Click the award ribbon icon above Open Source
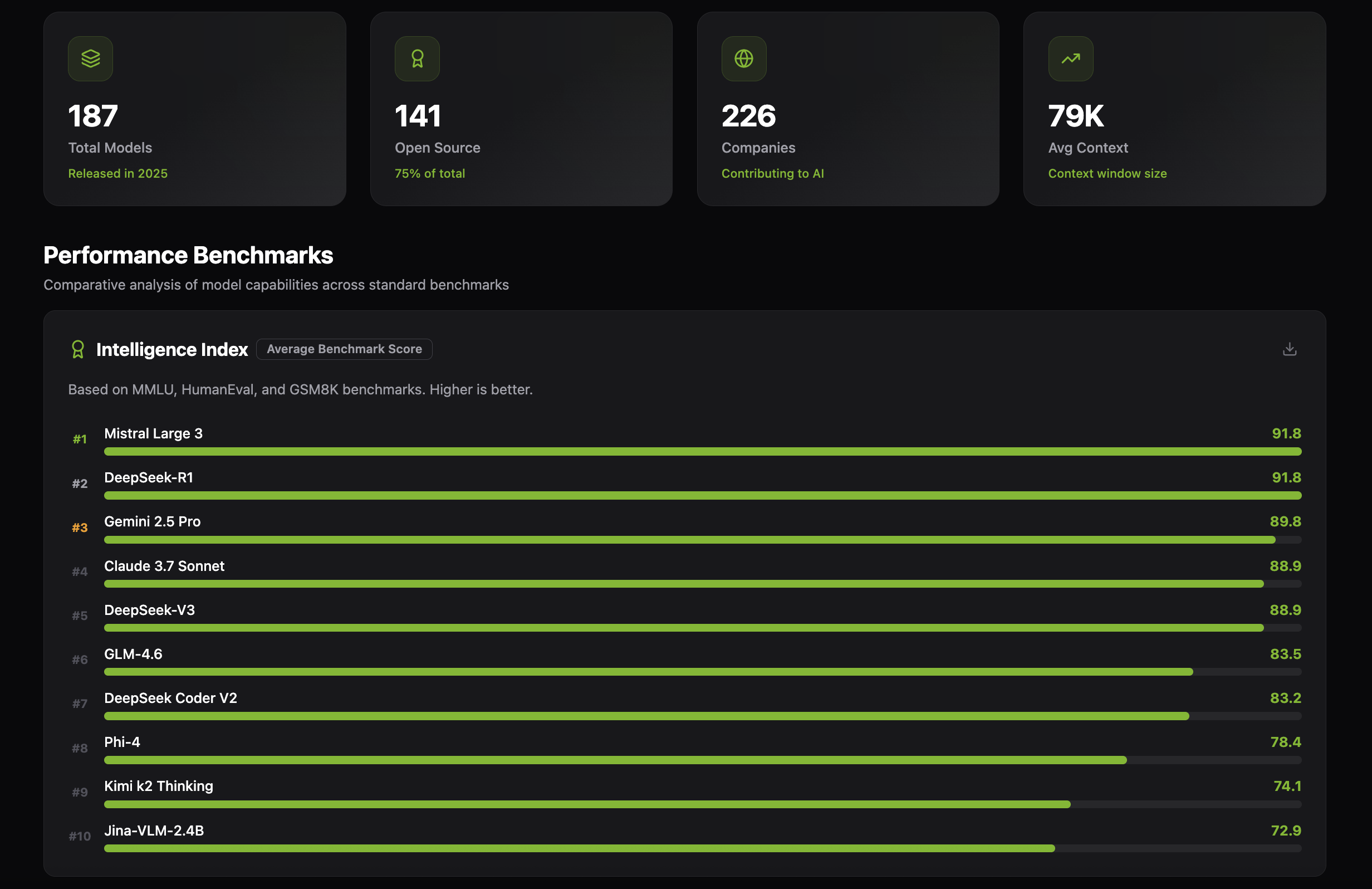The image size is (1372, 889). click(417, 59)
